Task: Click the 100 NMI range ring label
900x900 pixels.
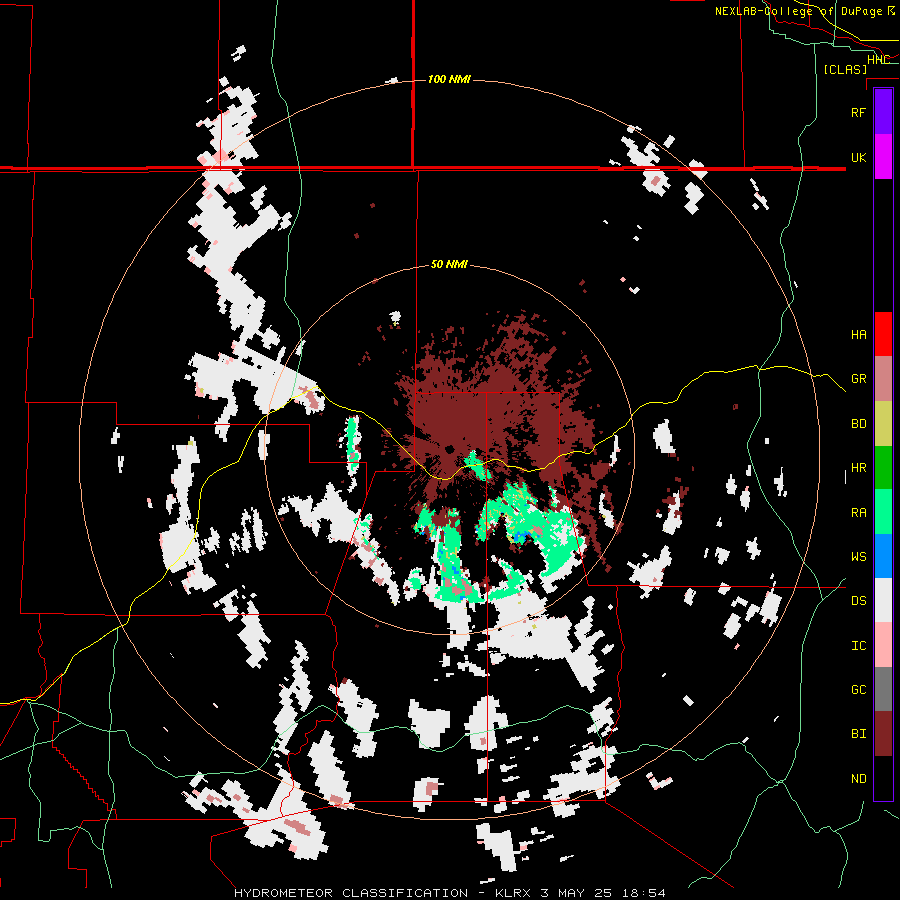Action: tap(449, 79)
